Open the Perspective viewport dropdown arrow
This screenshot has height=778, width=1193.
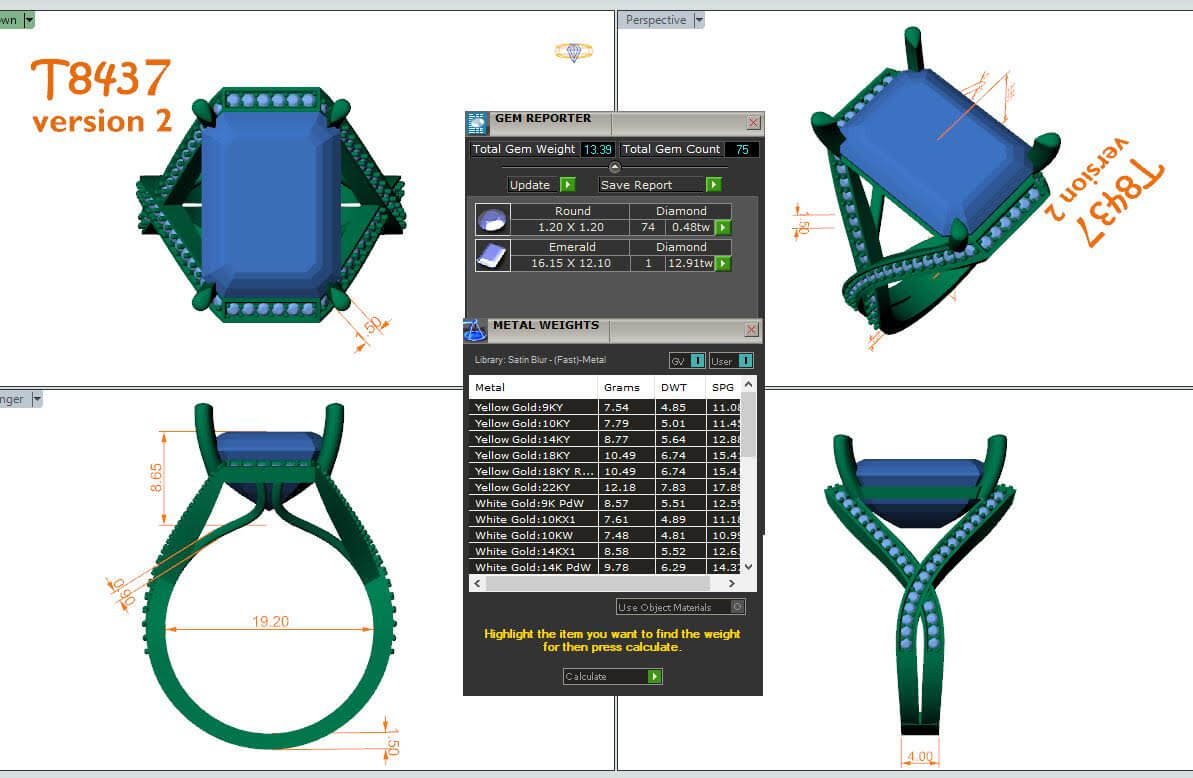pos(699,20)
